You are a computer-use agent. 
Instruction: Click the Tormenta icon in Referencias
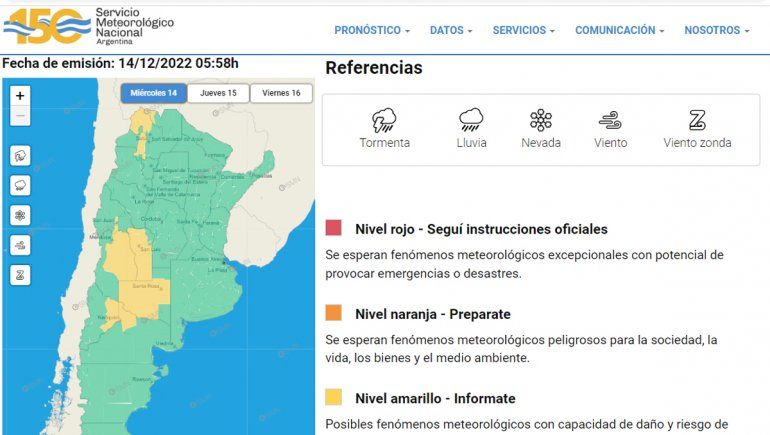click(384, 121)
